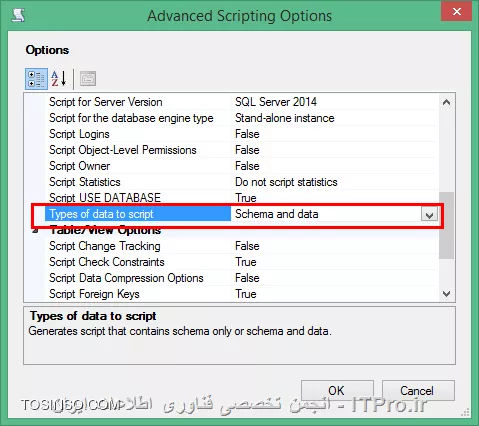
Task: Select Script for the database engine type
Action: pos(131,118)
